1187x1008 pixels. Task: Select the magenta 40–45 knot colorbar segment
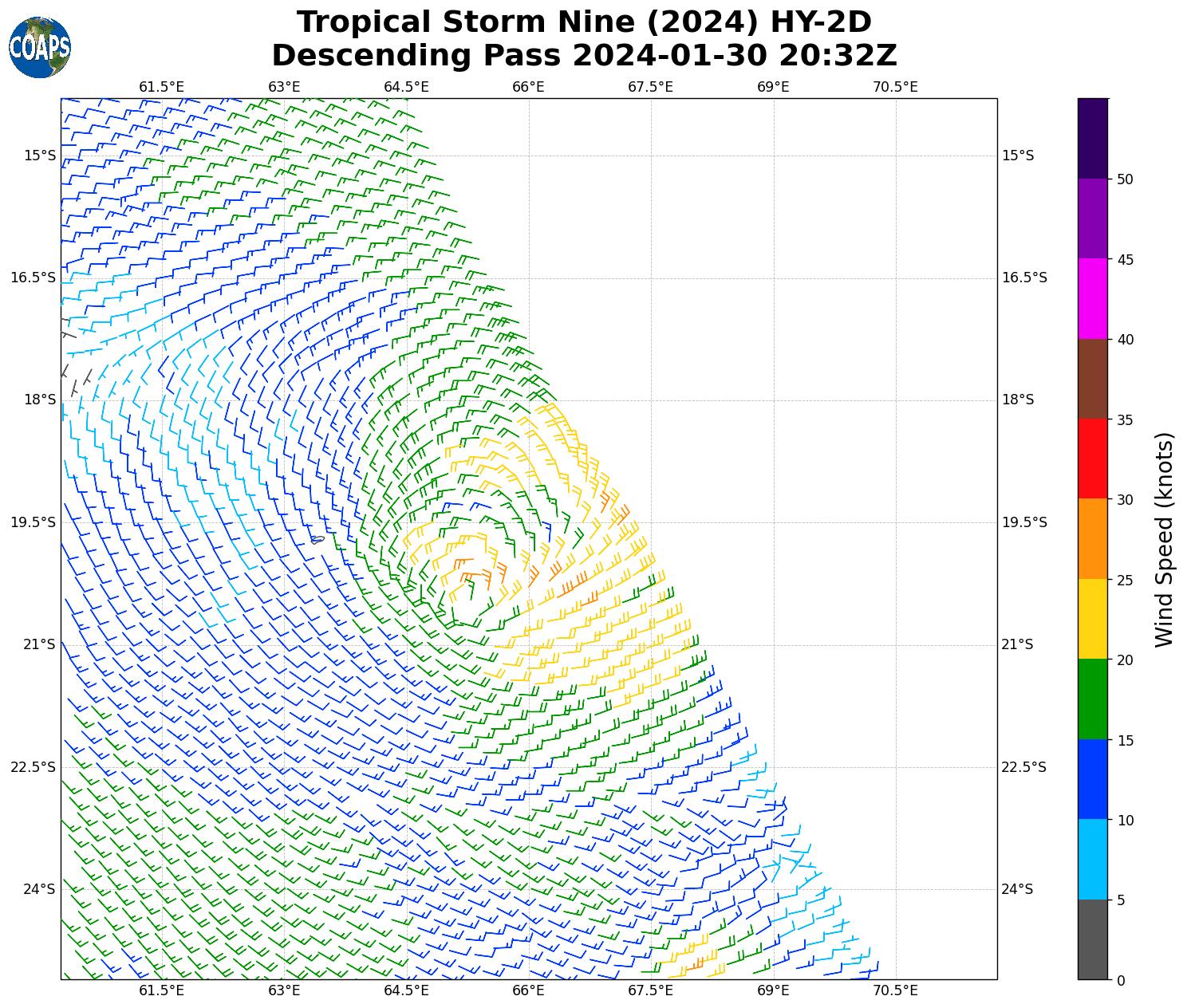[1092, 298]
